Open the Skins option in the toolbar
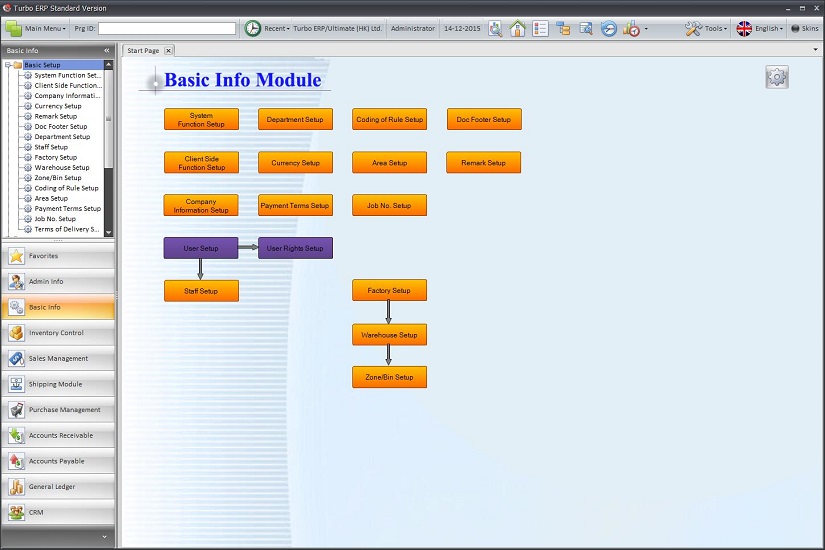This screenshot has height=550, width=825. click(804, 29)
